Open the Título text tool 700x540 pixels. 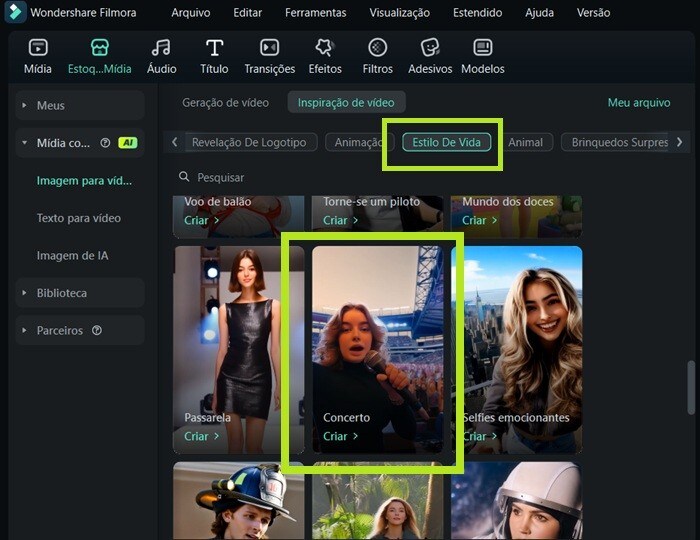[214, 48]
